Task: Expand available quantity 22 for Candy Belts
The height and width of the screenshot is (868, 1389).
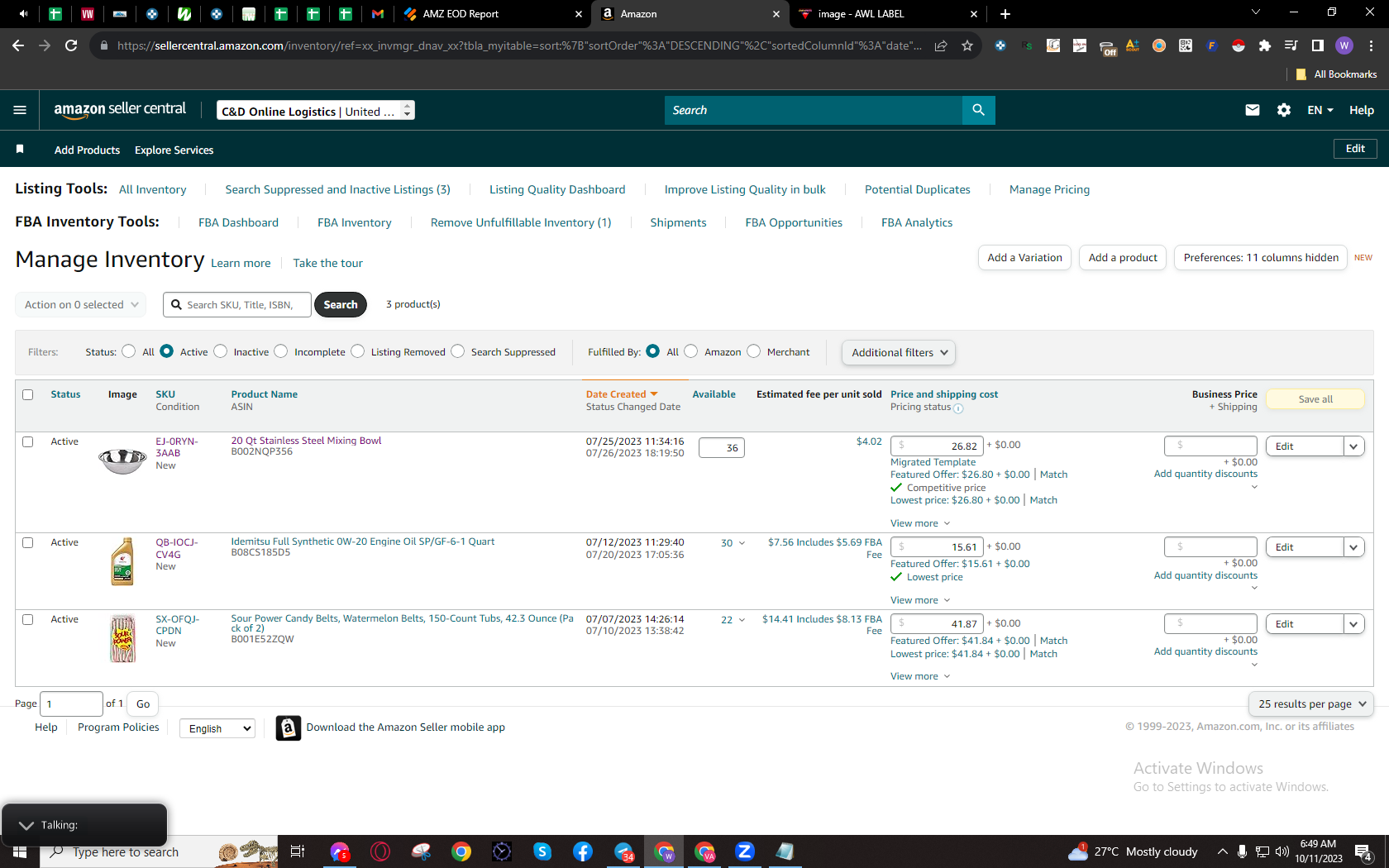Action: tap(733, 620)
